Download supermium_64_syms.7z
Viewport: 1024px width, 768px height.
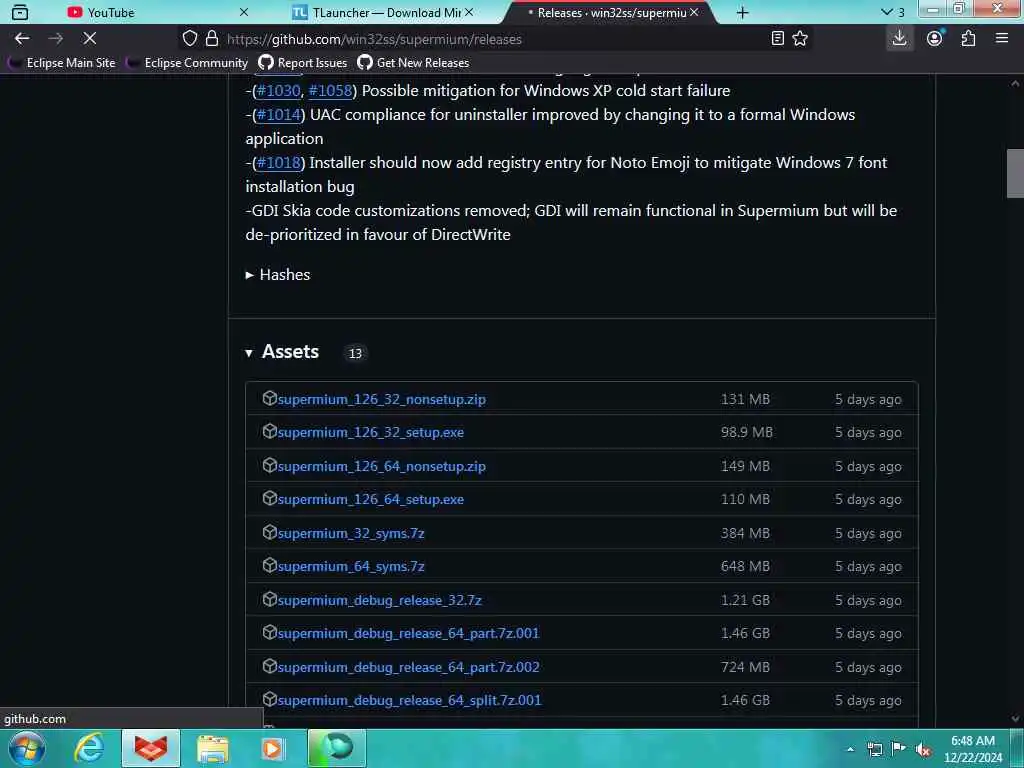(351, 567)
